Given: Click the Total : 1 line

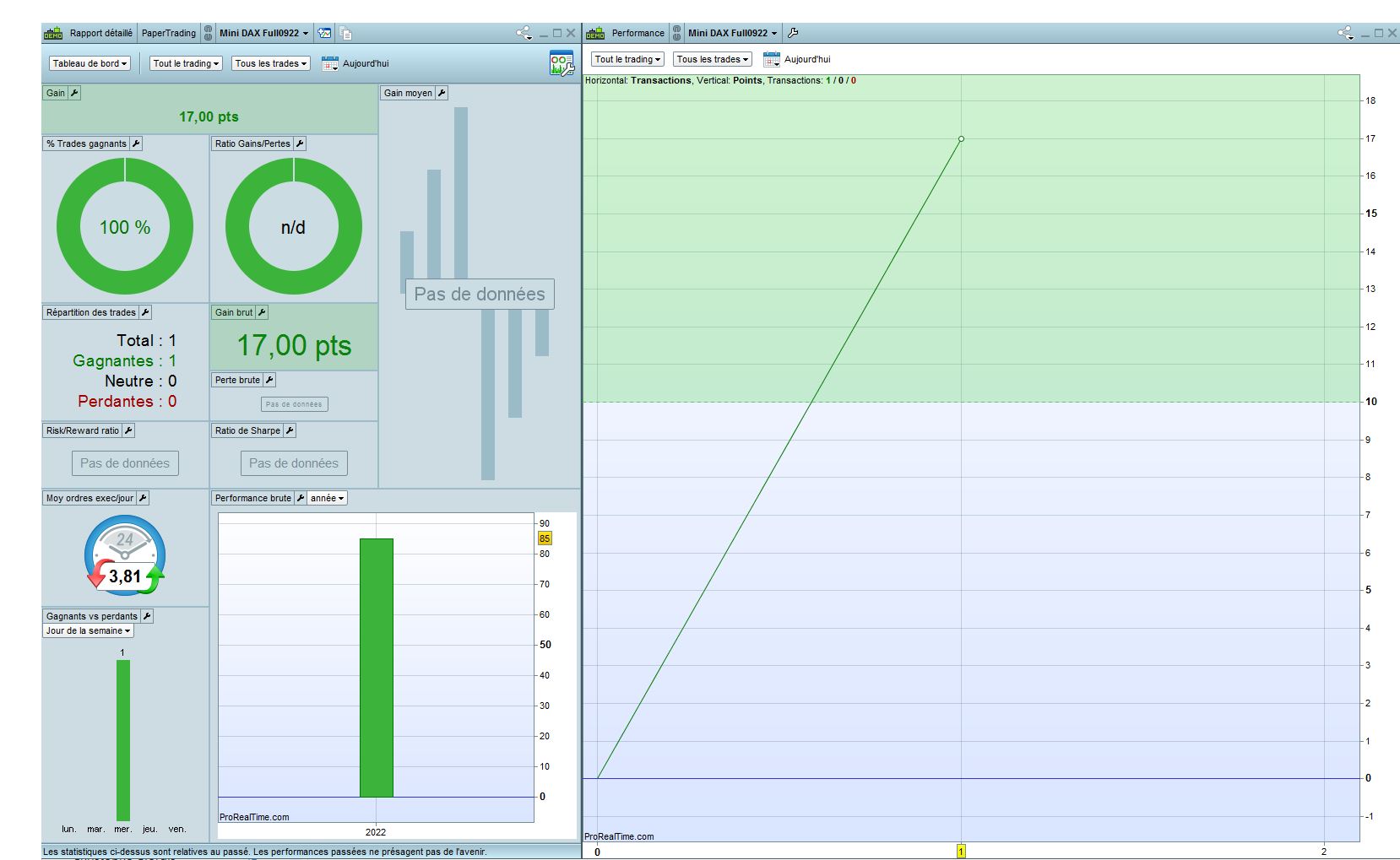Looking at the screenshot, I should [147, 340].
